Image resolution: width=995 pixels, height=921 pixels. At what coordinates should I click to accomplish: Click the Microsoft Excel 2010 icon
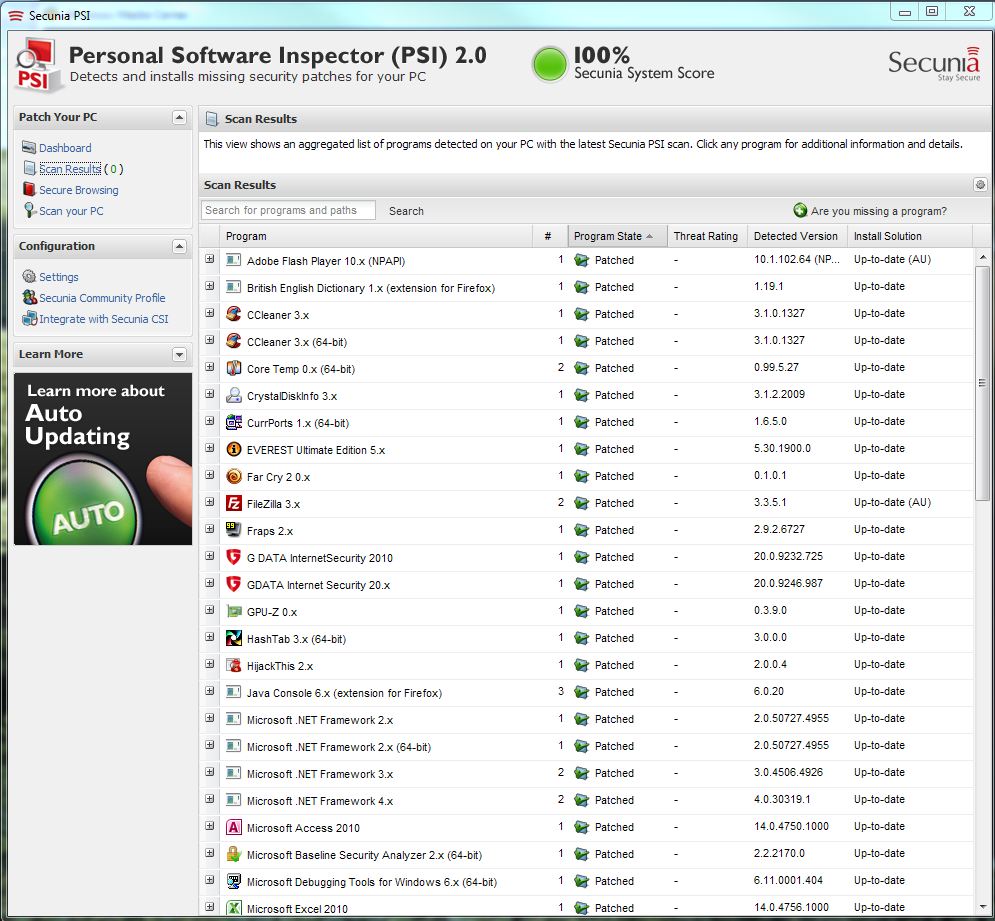pyautogui.click(x=234, y=908)
